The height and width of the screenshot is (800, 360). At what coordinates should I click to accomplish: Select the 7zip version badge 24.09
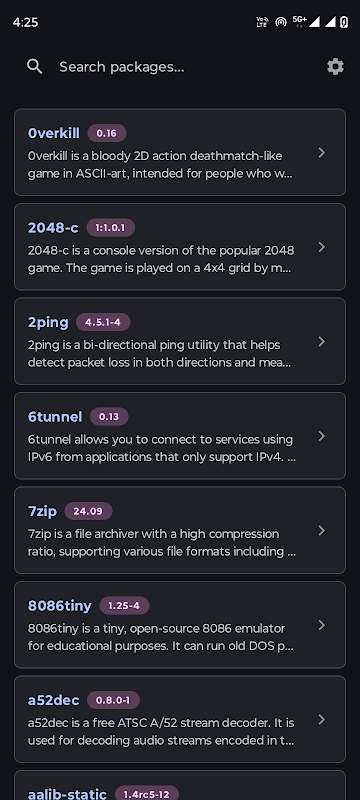coord(88,511)
